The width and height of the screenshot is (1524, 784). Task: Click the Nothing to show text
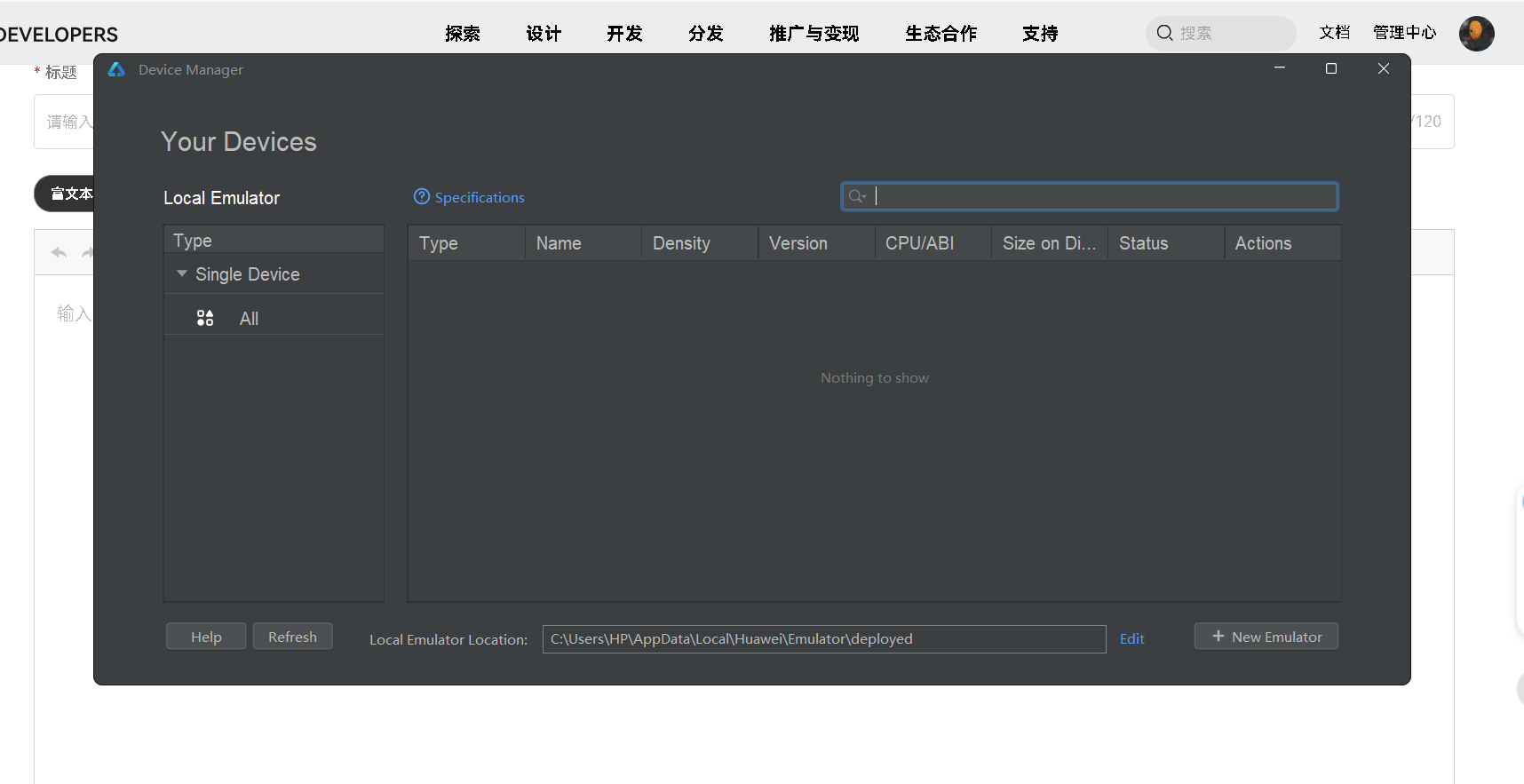point(875,377)
